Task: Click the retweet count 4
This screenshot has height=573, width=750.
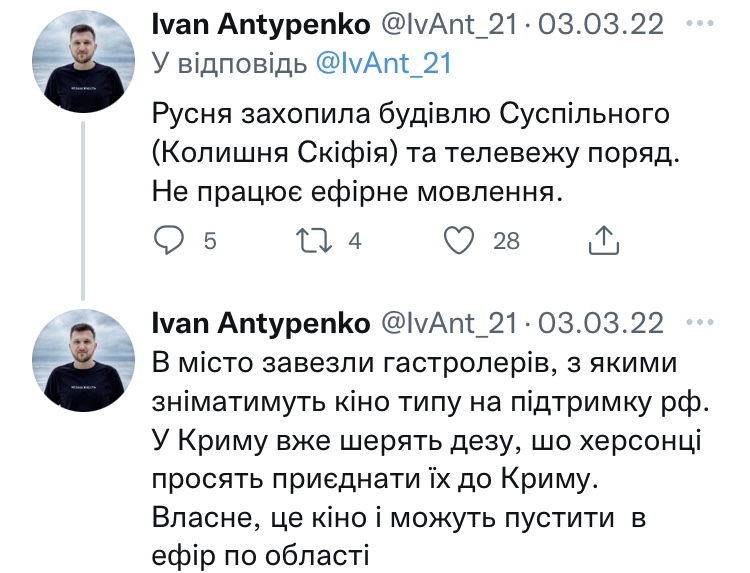Action: 353,241
